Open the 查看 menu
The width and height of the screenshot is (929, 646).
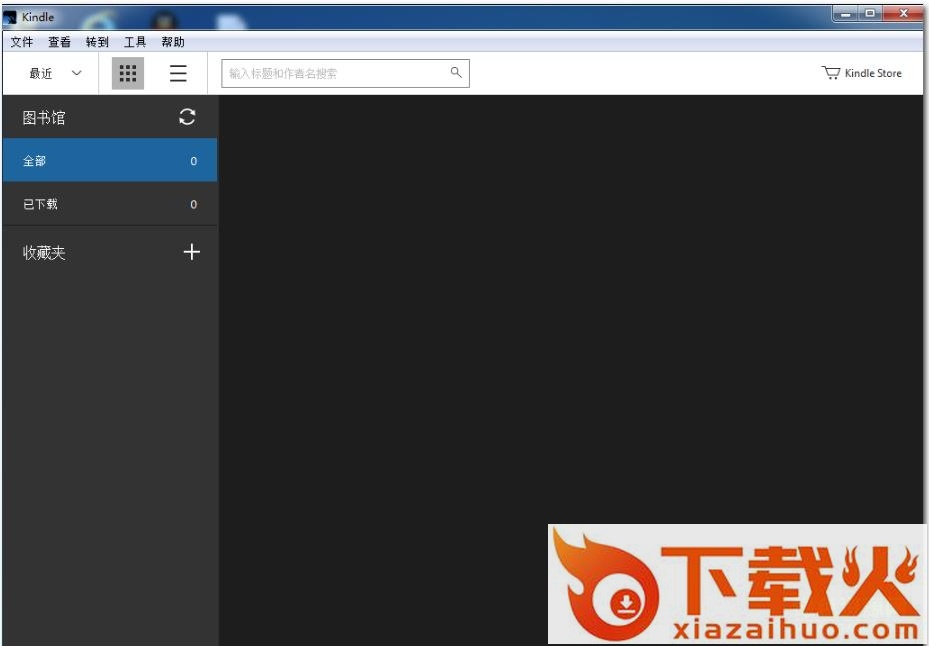click(x=59, y=42)
